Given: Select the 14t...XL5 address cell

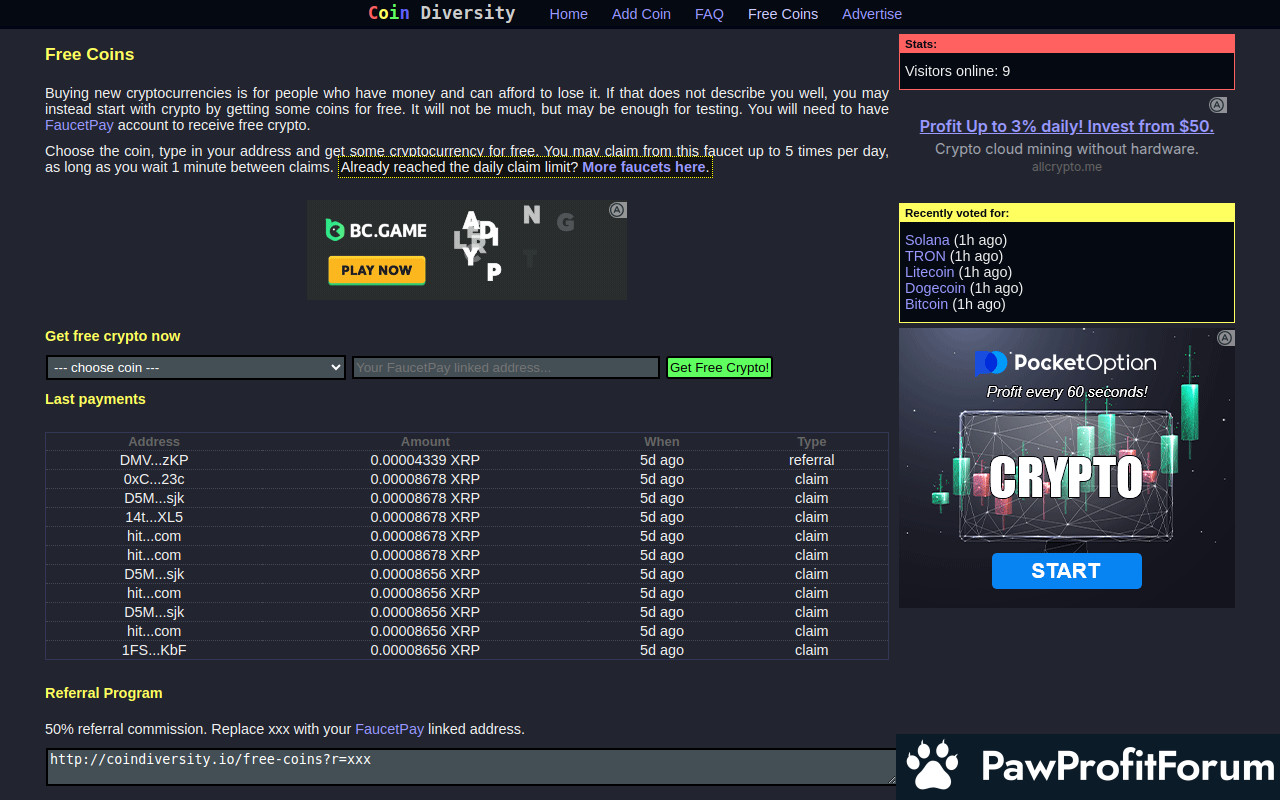Looking at the screenshot, I should pyautogui.click(x=154, y=517).
